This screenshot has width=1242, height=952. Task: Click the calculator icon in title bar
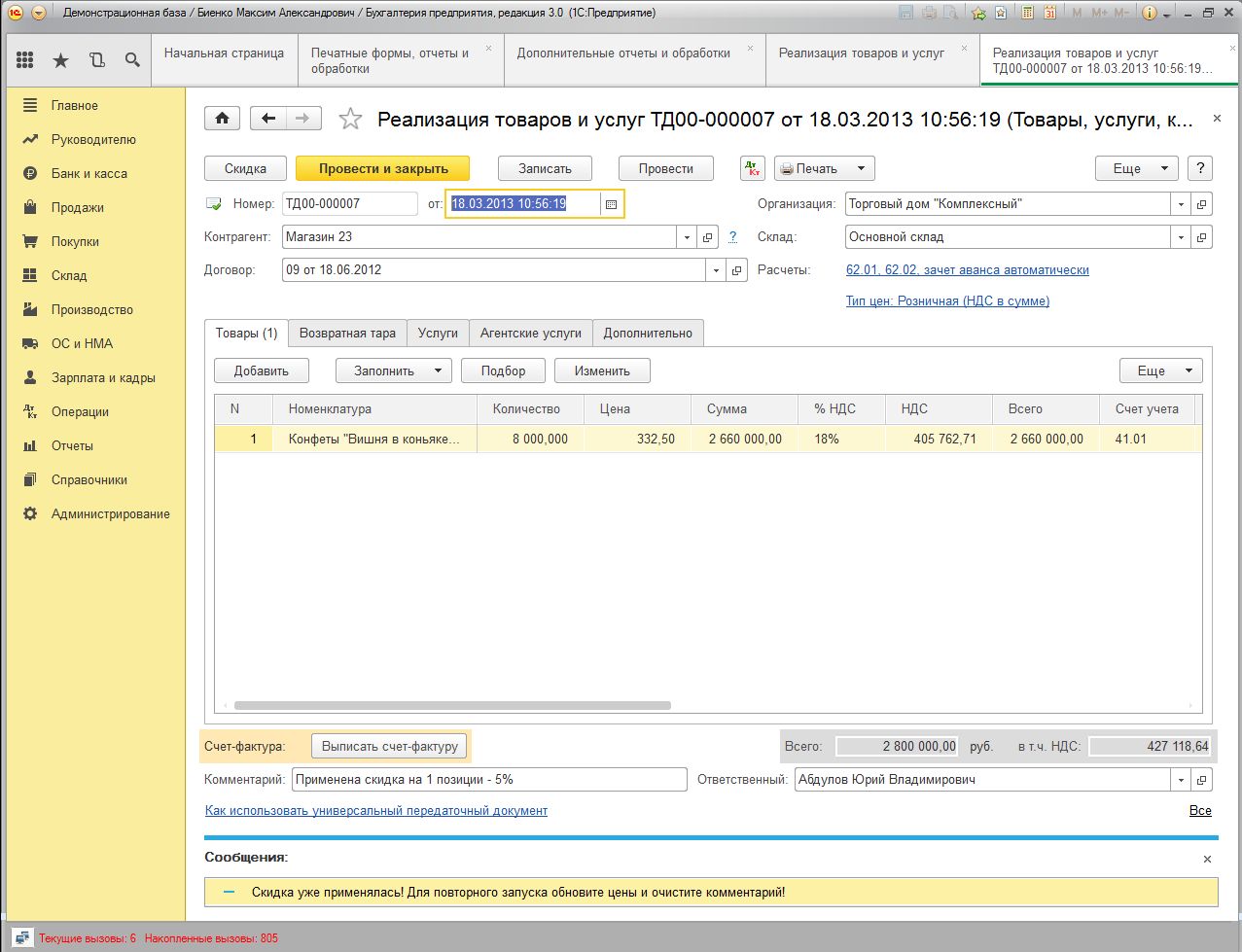(x=1027, y=13)
